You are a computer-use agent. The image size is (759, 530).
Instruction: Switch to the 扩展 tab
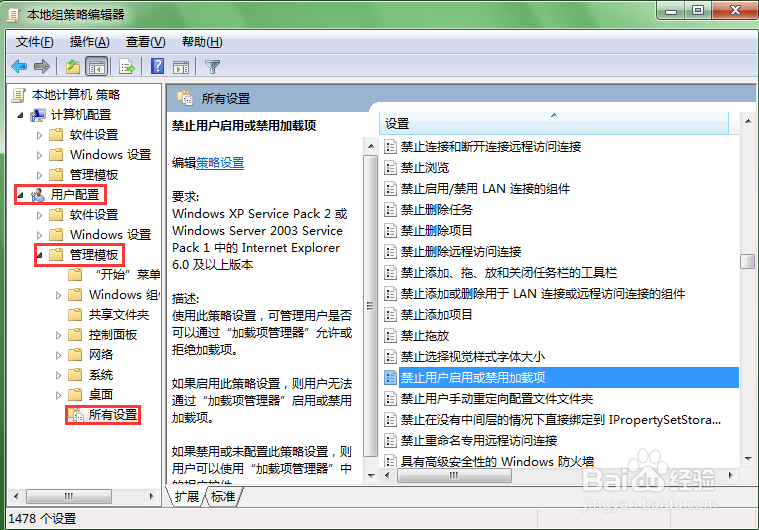(187, 497)
